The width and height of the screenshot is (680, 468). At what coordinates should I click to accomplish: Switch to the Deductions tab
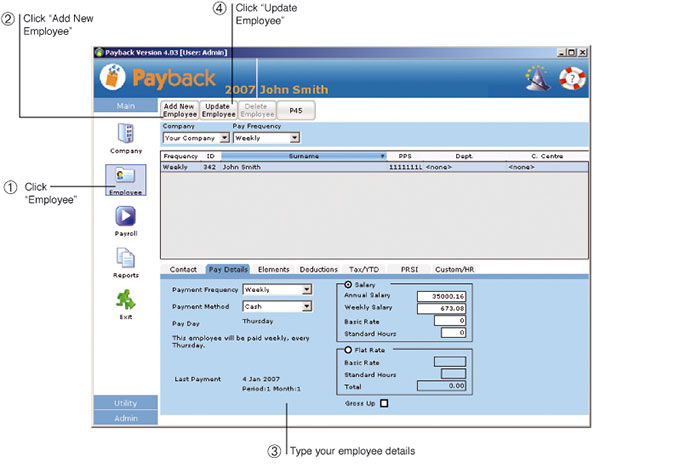[318, 269]
